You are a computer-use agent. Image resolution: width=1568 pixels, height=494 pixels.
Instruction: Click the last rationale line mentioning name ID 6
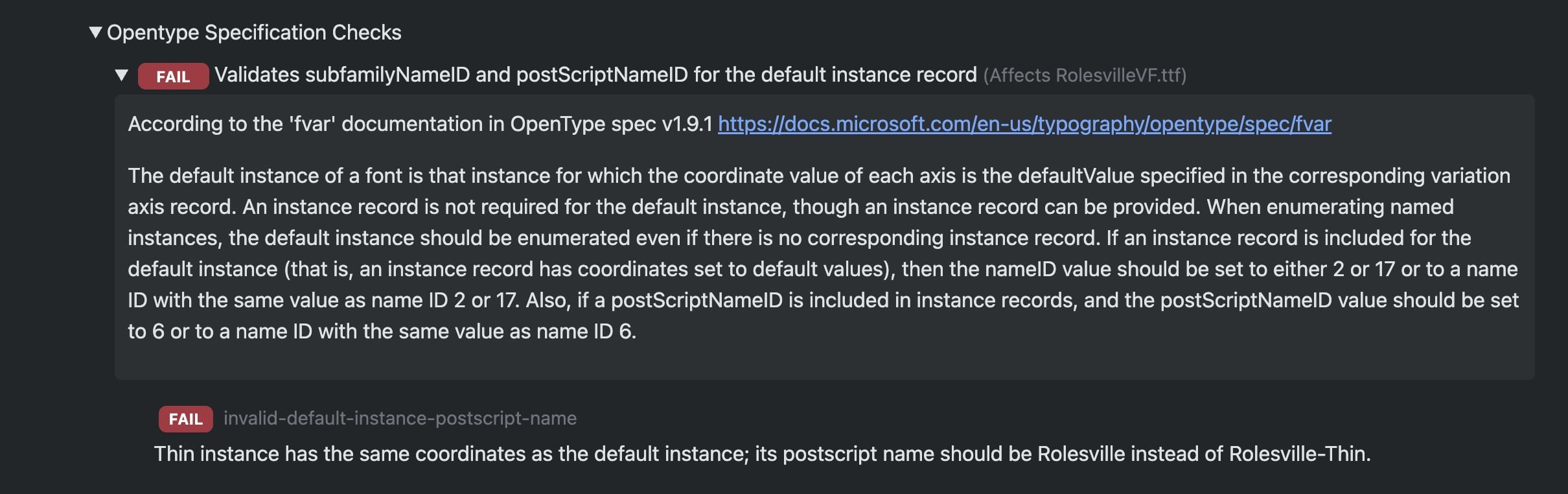coord(382,331)
